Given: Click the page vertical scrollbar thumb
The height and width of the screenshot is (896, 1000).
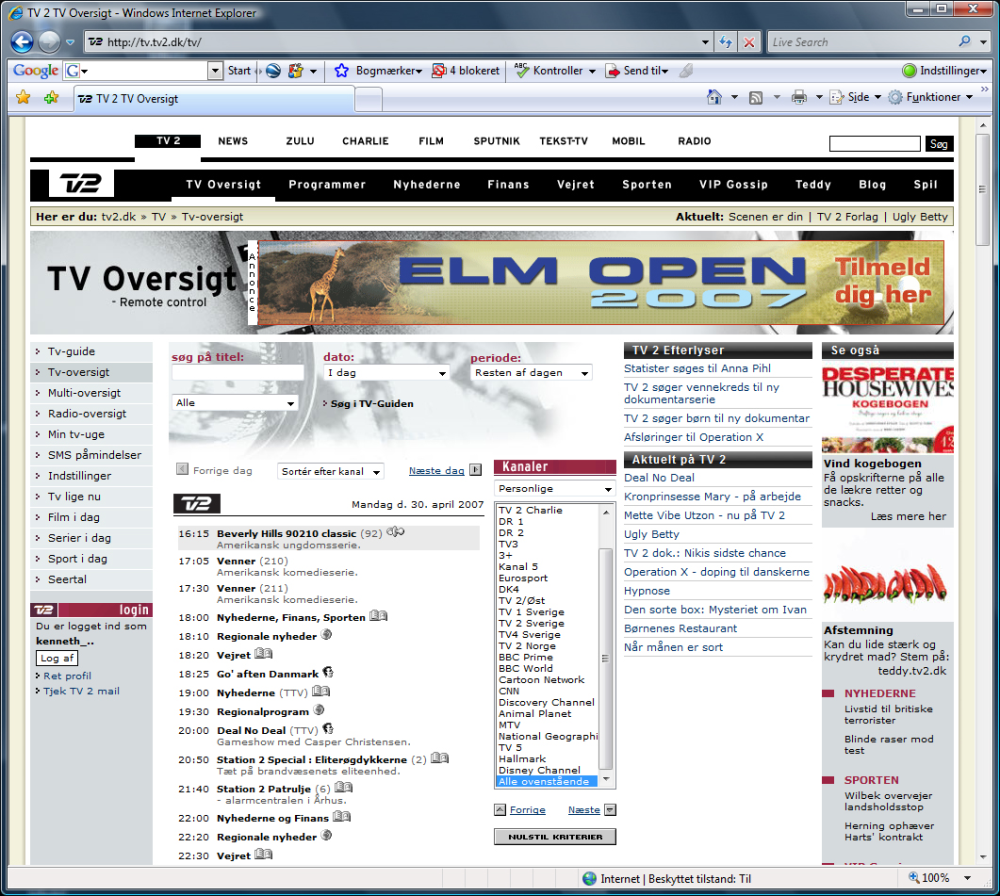Looking at the screenshot, I should tap(983, 189).
